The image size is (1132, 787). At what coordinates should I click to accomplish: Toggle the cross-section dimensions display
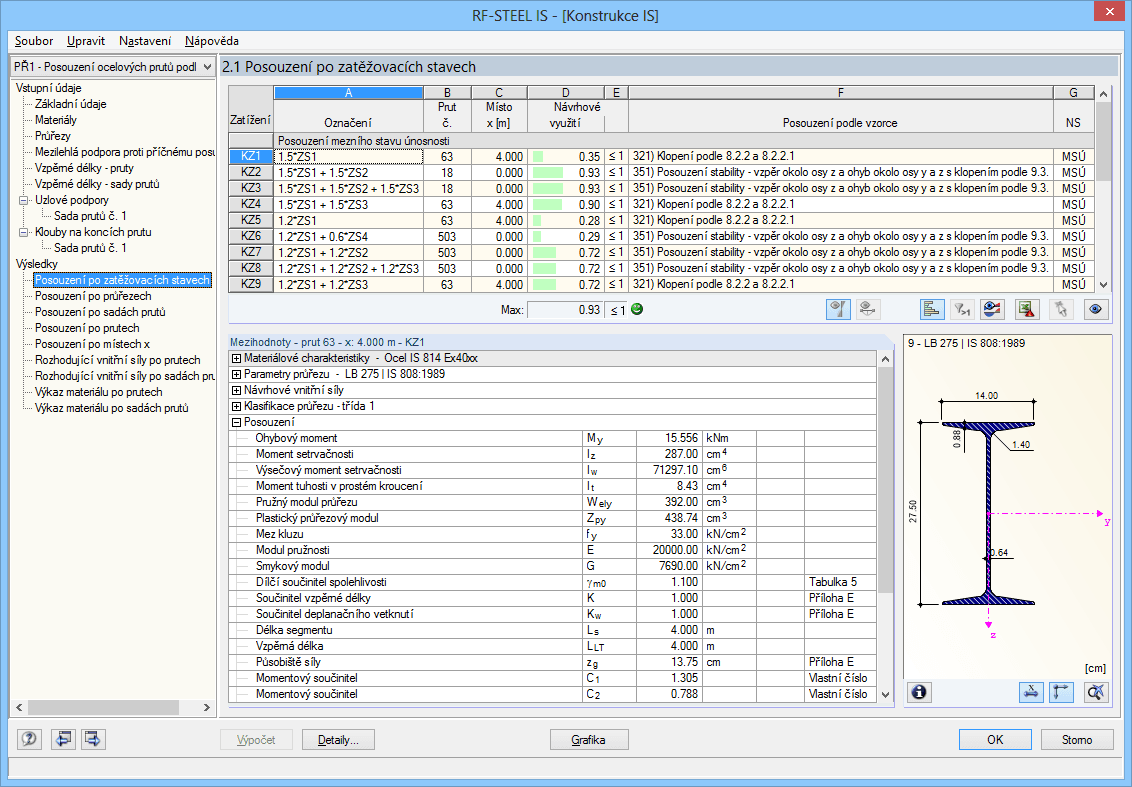(1029, 691)
